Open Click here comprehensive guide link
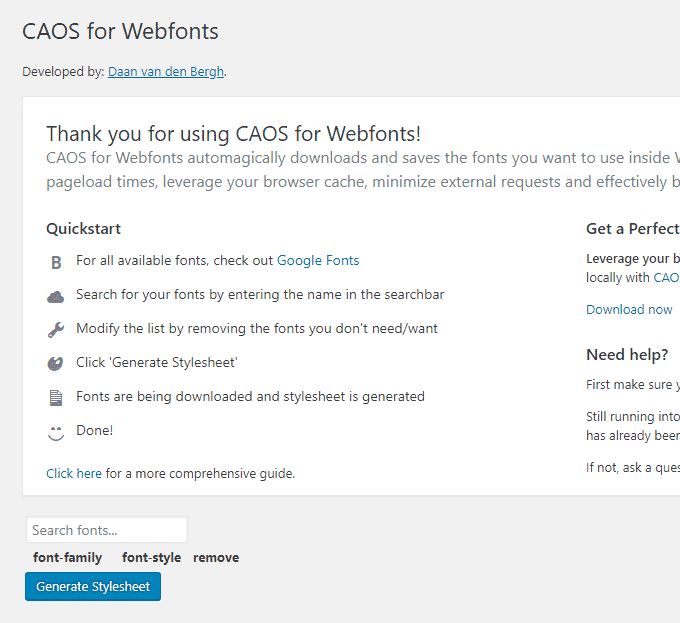This screenshot has height=623, width=680. point(74,473)
